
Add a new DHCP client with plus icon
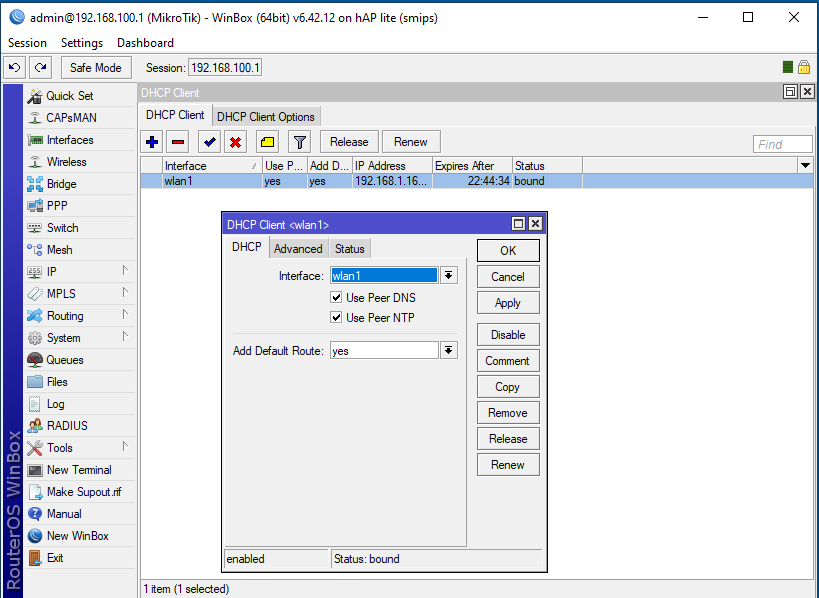152,142
